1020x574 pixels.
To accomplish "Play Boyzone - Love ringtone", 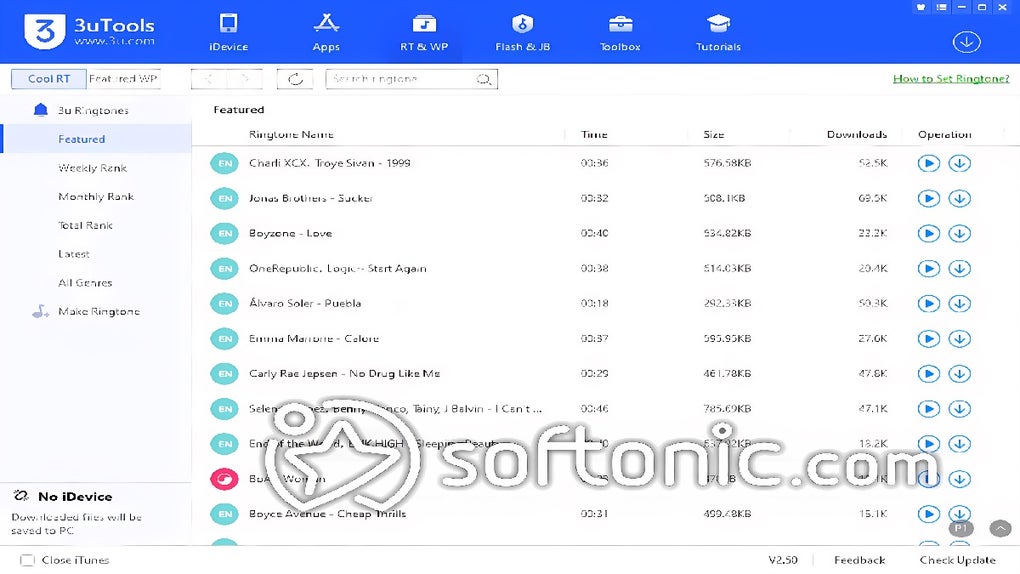I will [x=928, y=234].
